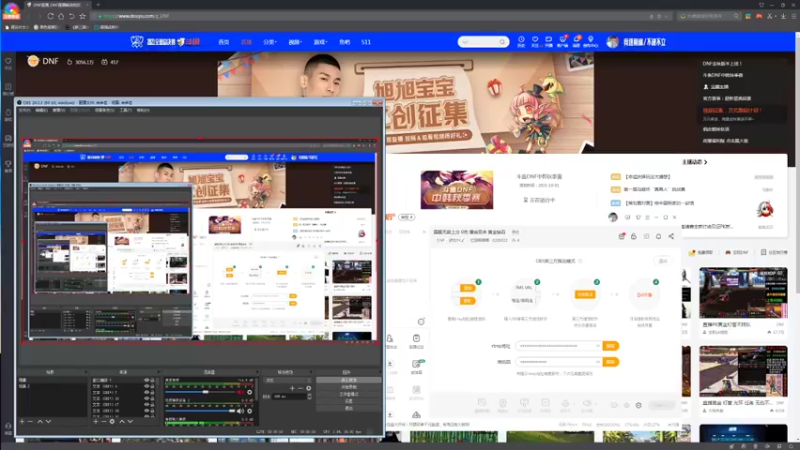Copy stream code with orange button
The image size is (800, 450).
tap(610, 362)
